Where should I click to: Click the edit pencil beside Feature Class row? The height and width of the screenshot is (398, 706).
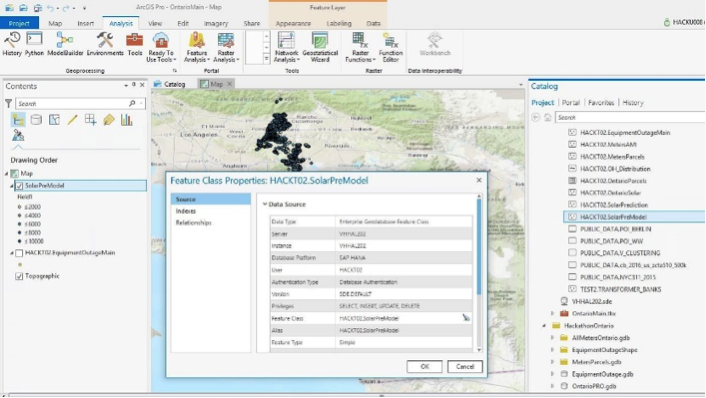pos(466,318)
